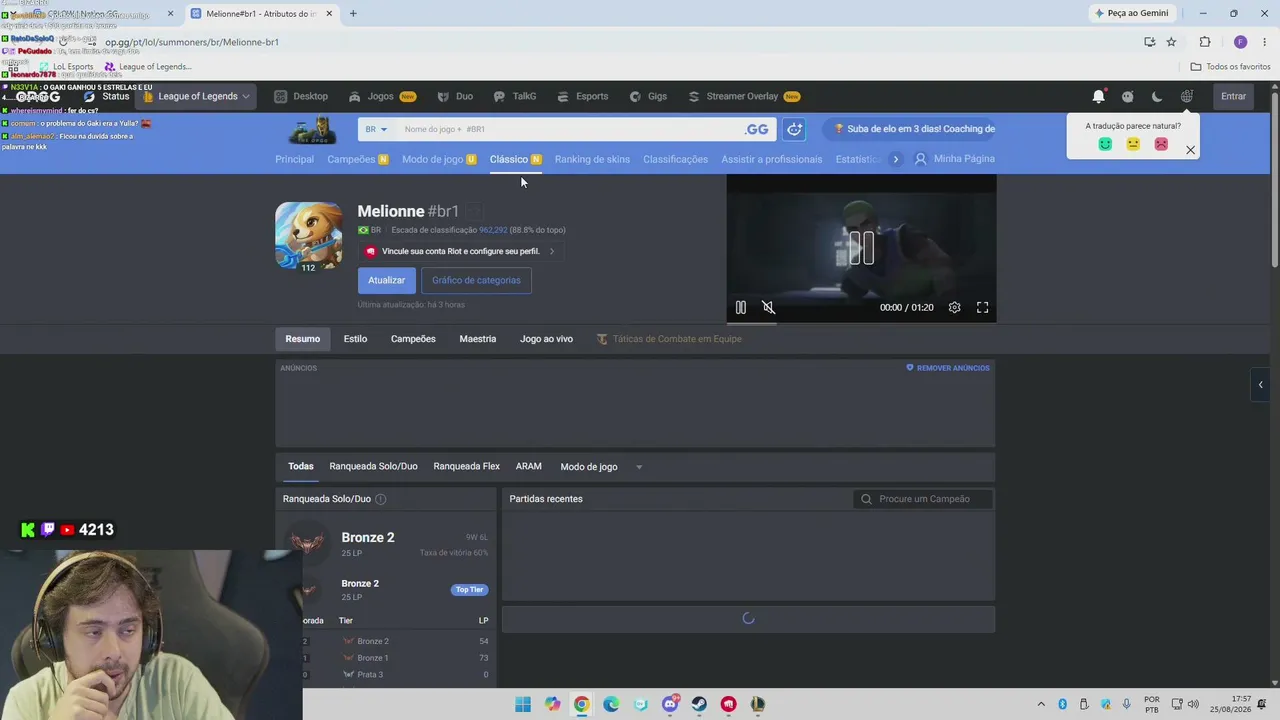Open the Desktop nav item

301,96
